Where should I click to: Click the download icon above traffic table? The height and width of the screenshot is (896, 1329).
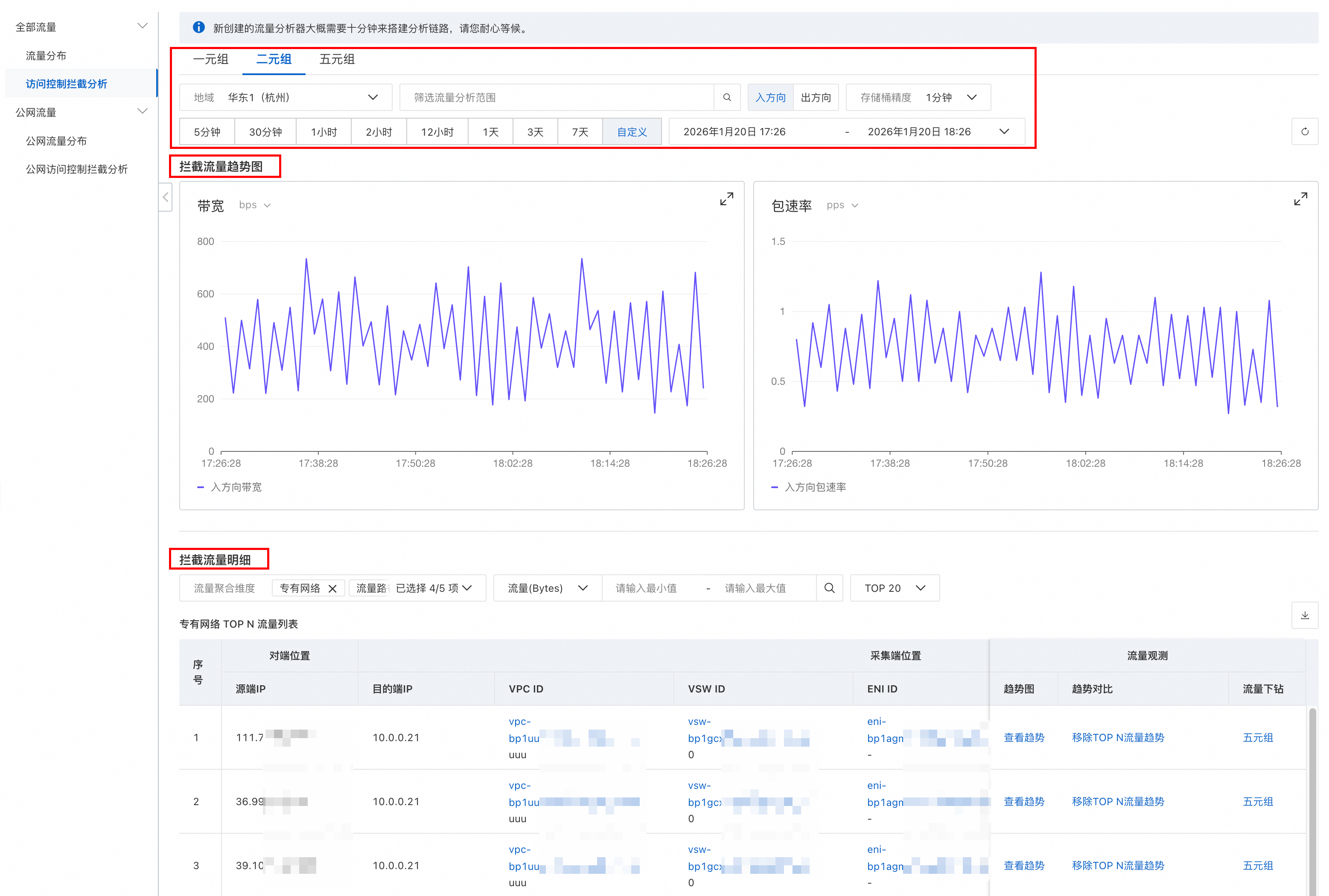click(1304, 615)
